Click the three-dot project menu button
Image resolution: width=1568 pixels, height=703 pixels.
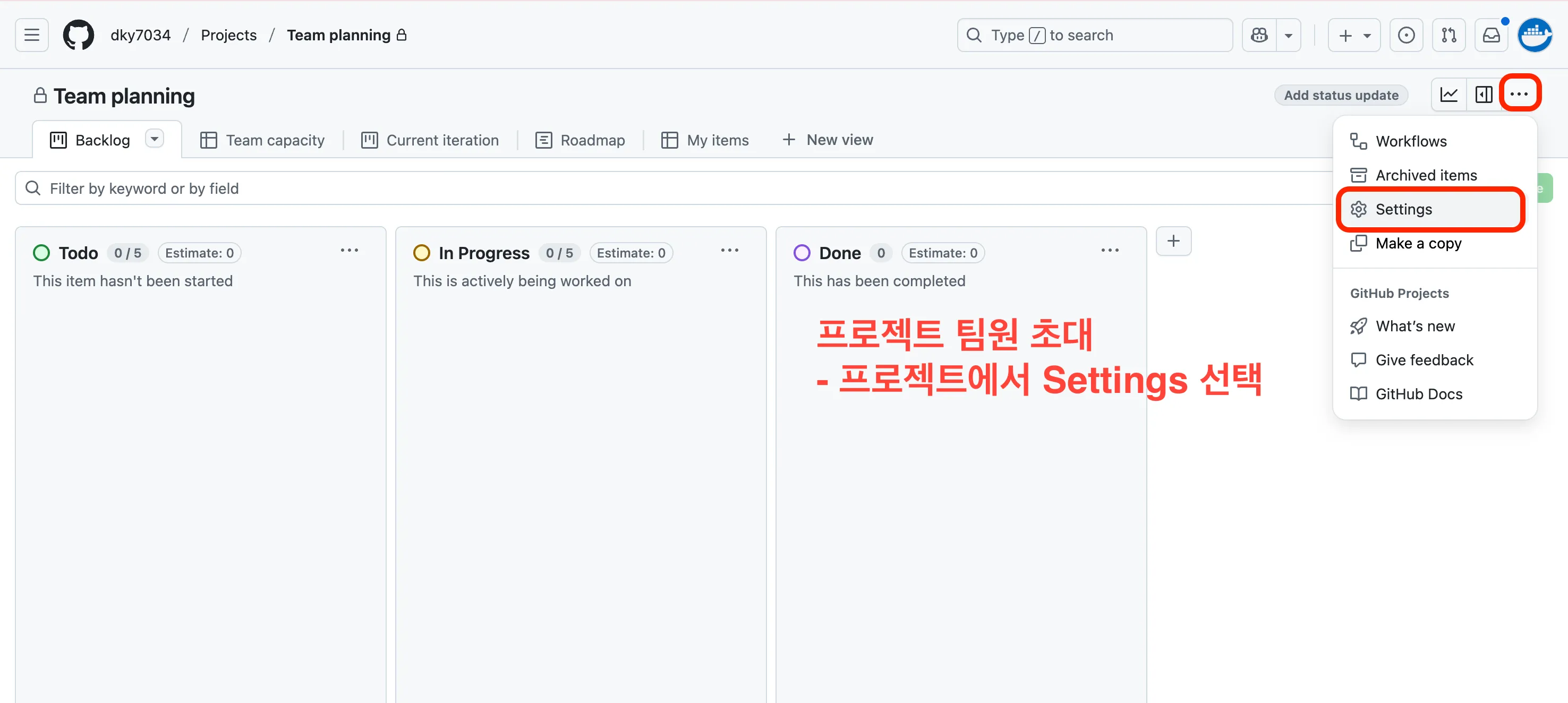[1519, 95]
